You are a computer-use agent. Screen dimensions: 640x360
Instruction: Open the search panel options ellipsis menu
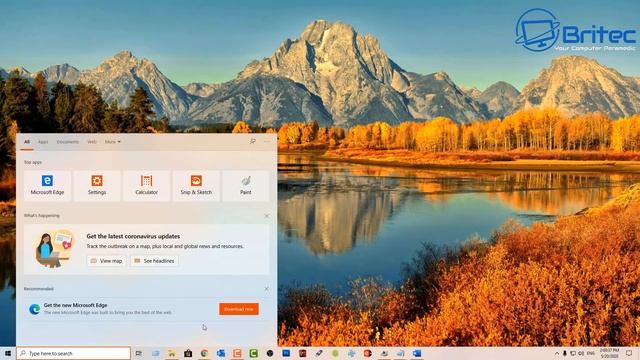pos(267,142)
